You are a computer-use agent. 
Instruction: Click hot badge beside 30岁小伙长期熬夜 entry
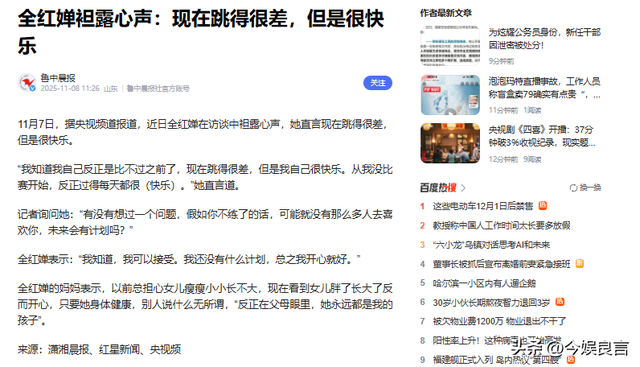pos(560,302)
